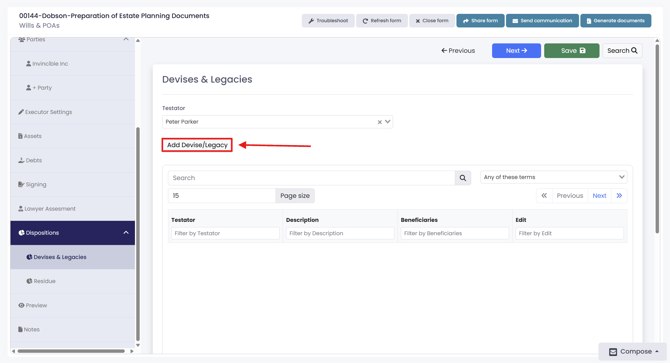The image size is (670, 363).
Task: Open the Preview section
Action: (x=73, y=305)
